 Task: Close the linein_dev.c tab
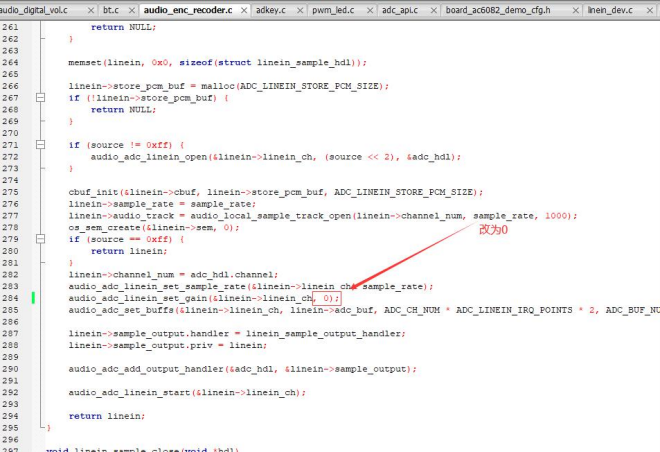649,11
